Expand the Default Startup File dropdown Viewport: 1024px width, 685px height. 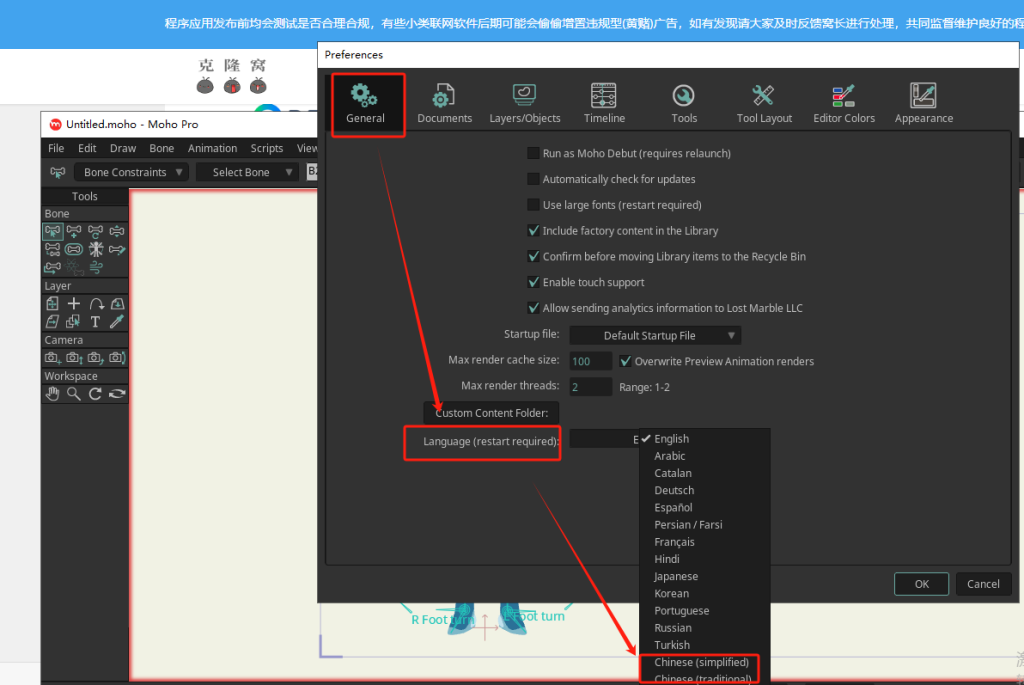(x=655, y=336)
